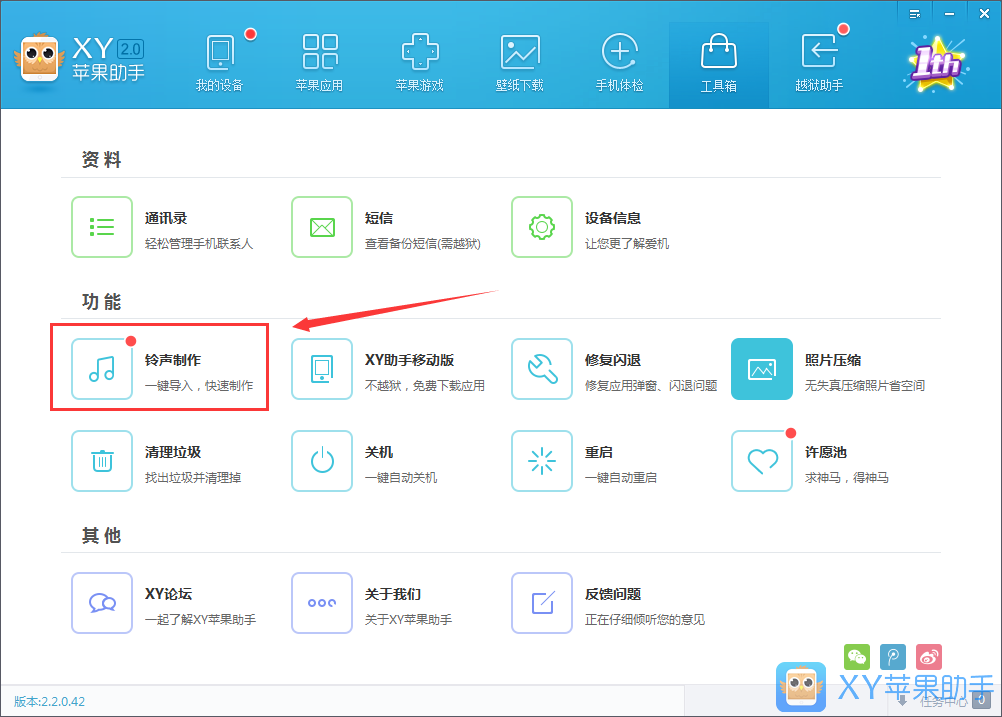The width and height of the screenshot is (1002, 717).
Task: Switch to the 工具箱 tab
Action: tap(718, 60)
